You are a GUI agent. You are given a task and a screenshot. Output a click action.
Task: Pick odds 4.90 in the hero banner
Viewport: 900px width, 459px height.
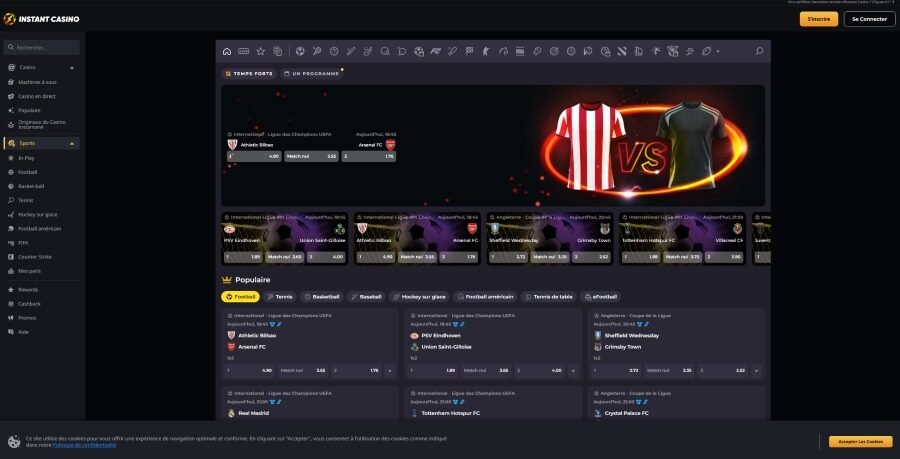(x=254, y=156)
